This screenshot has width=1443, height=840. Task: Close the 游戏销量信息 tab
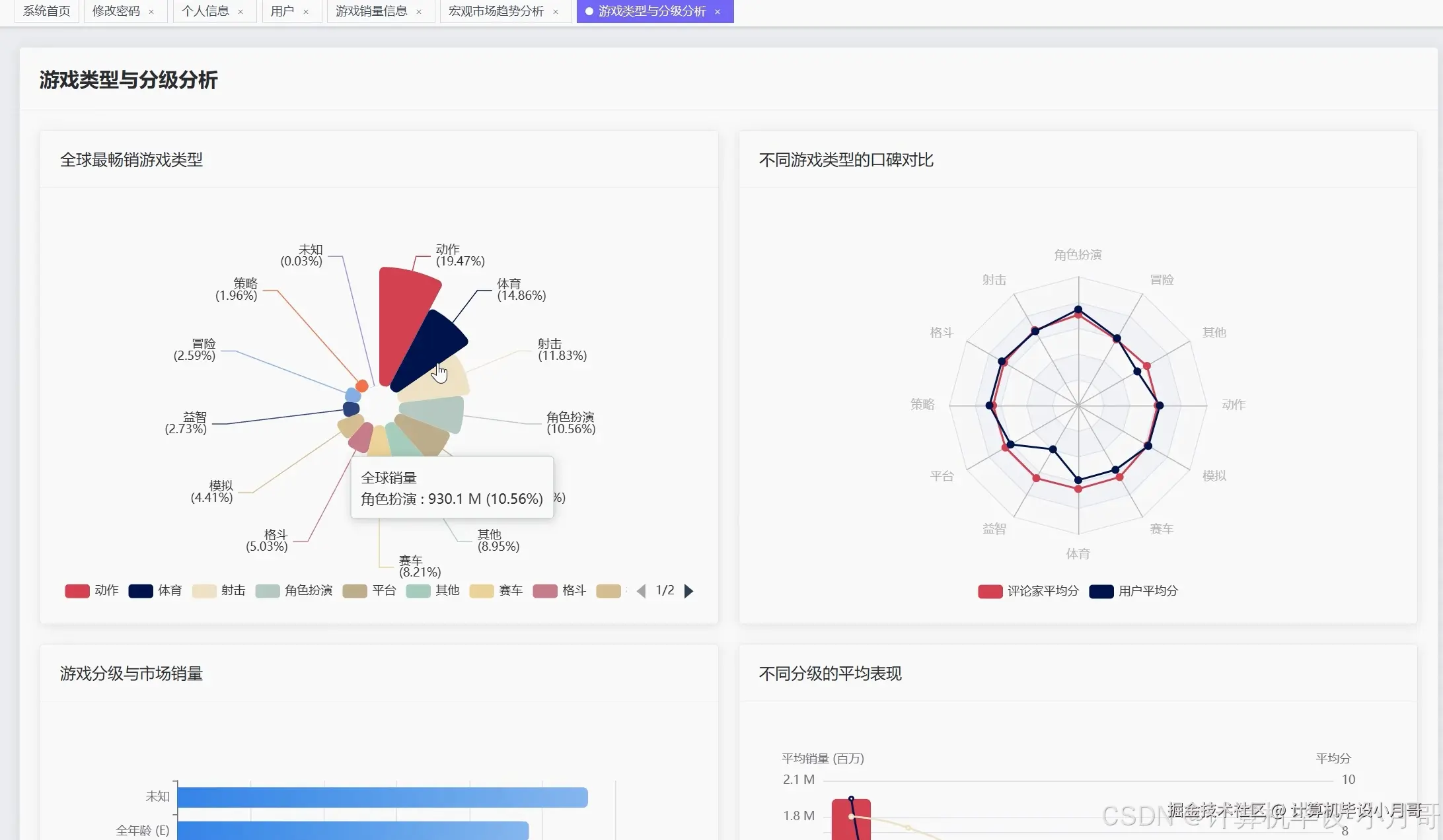tap(419, 12)
